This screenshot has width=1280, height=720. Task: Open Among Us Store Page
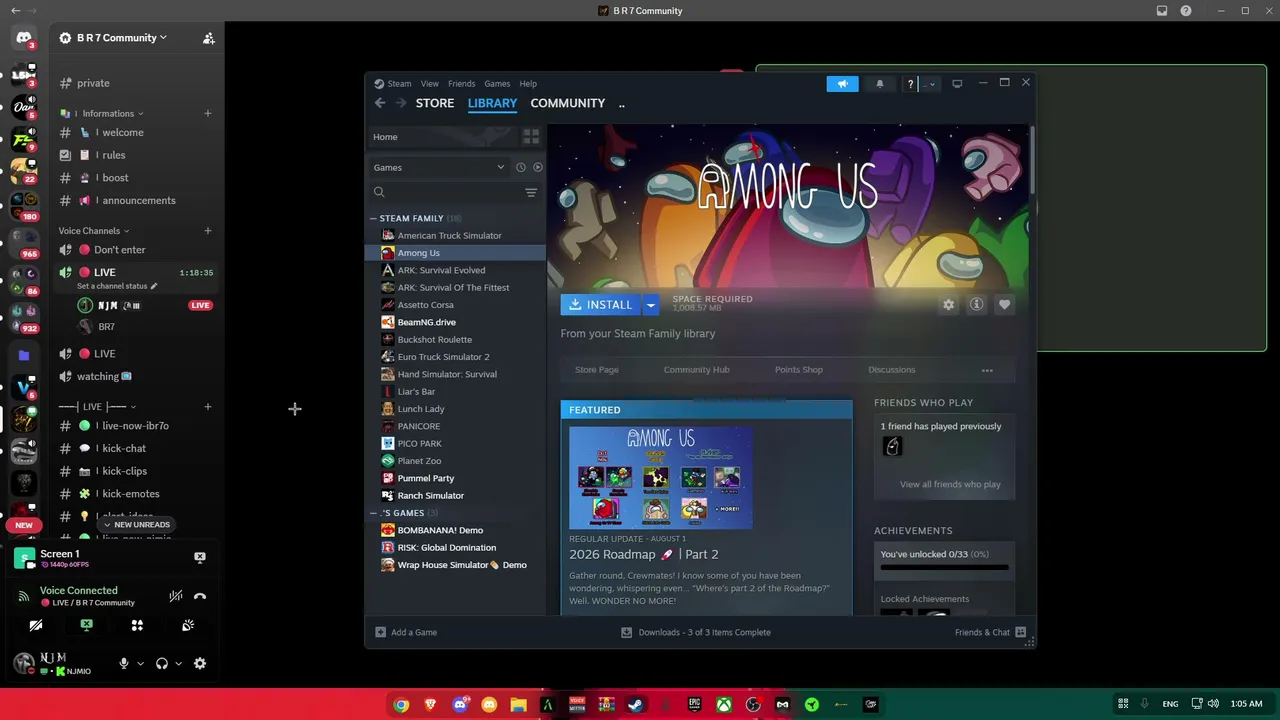[x=597, y=370]
